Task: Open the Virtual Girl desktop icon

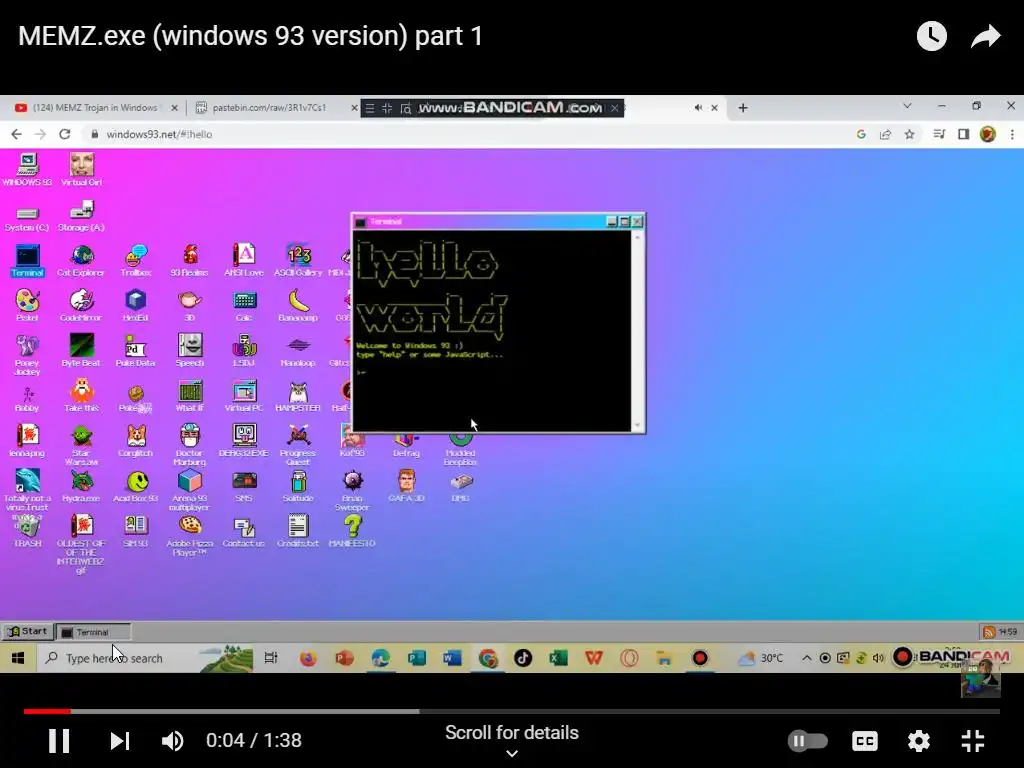Action: pyautogui.click(x=82, y=170)
